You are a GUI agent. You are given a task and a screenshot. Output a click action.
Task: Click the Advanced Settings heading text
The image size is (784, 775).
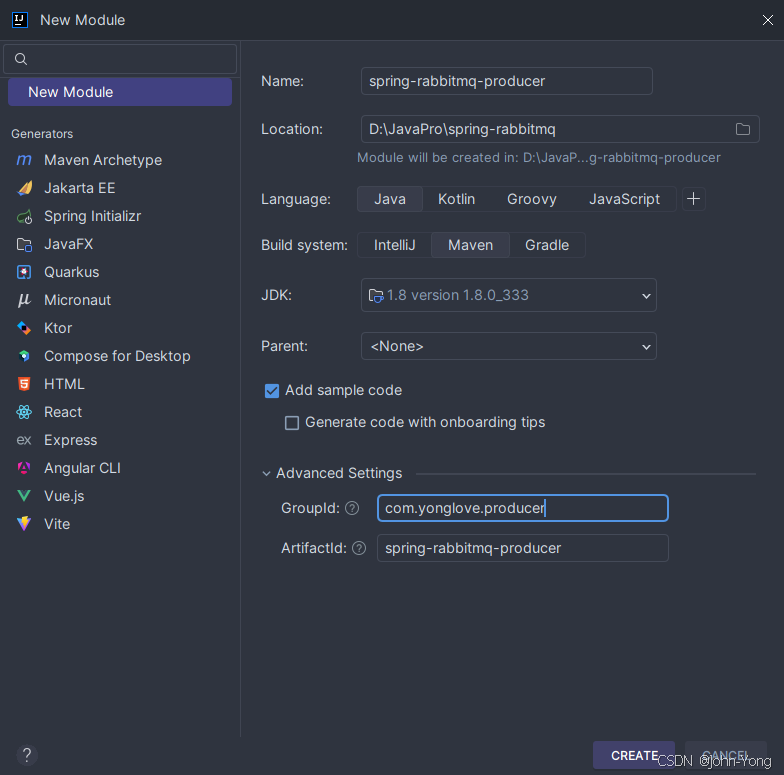339,473
